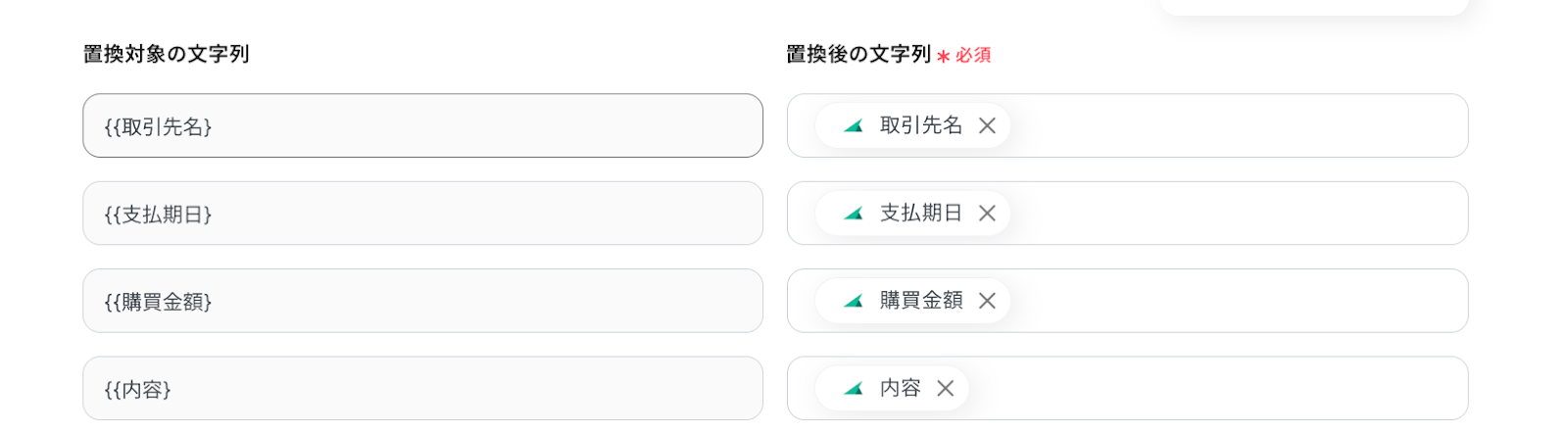Focus the {{購買金額} target string field
The image size is (1568, 432).
coord(422,301)
